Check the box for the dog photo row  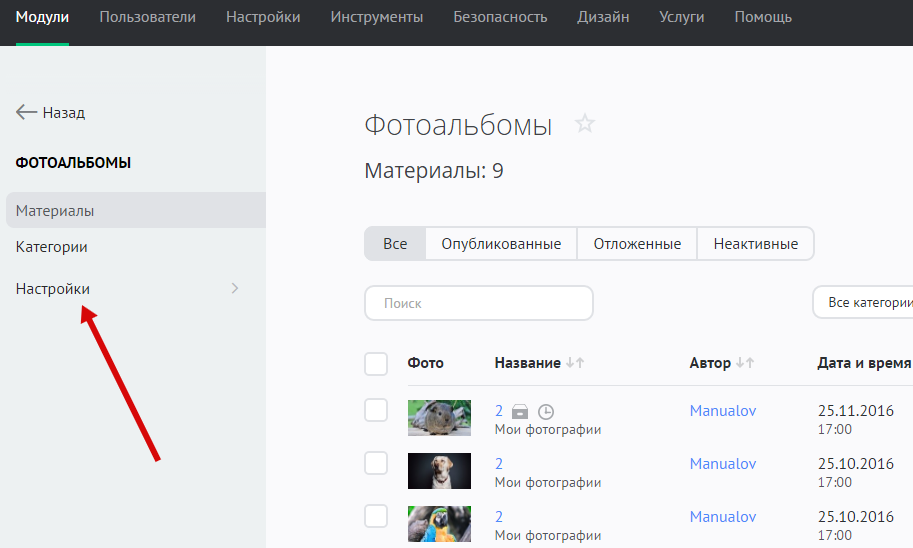tap(376, 463)
